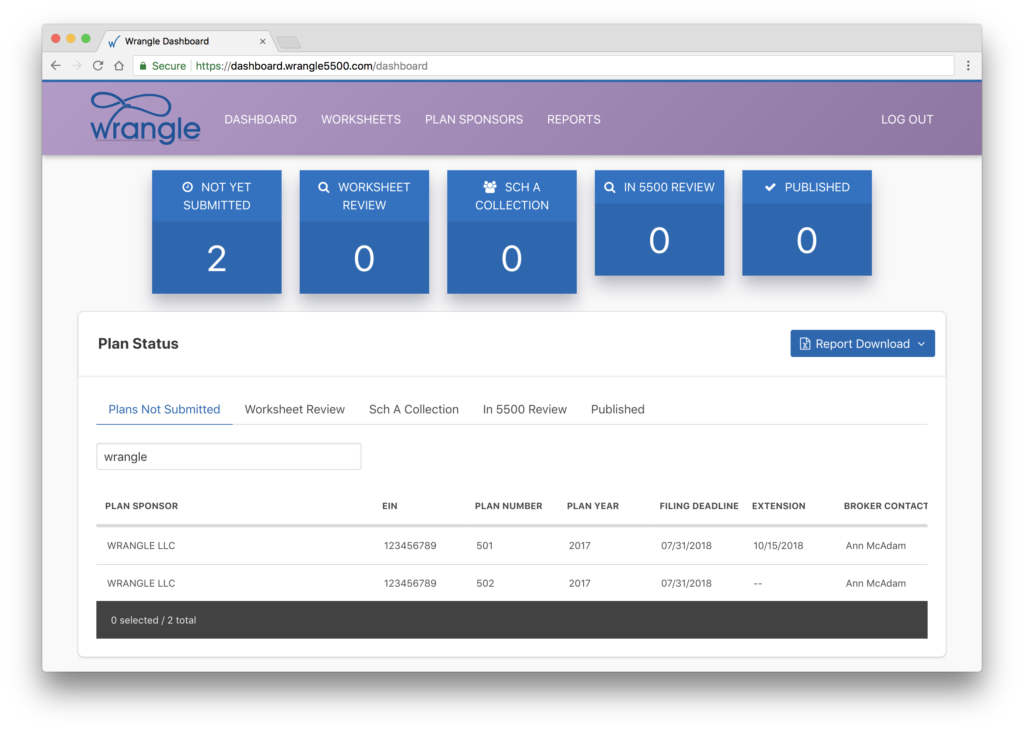Image resolution: width=1024 pixels, height=732 pixels.
Task: Click the browser home icon
Action: click(x=119, y=64)
